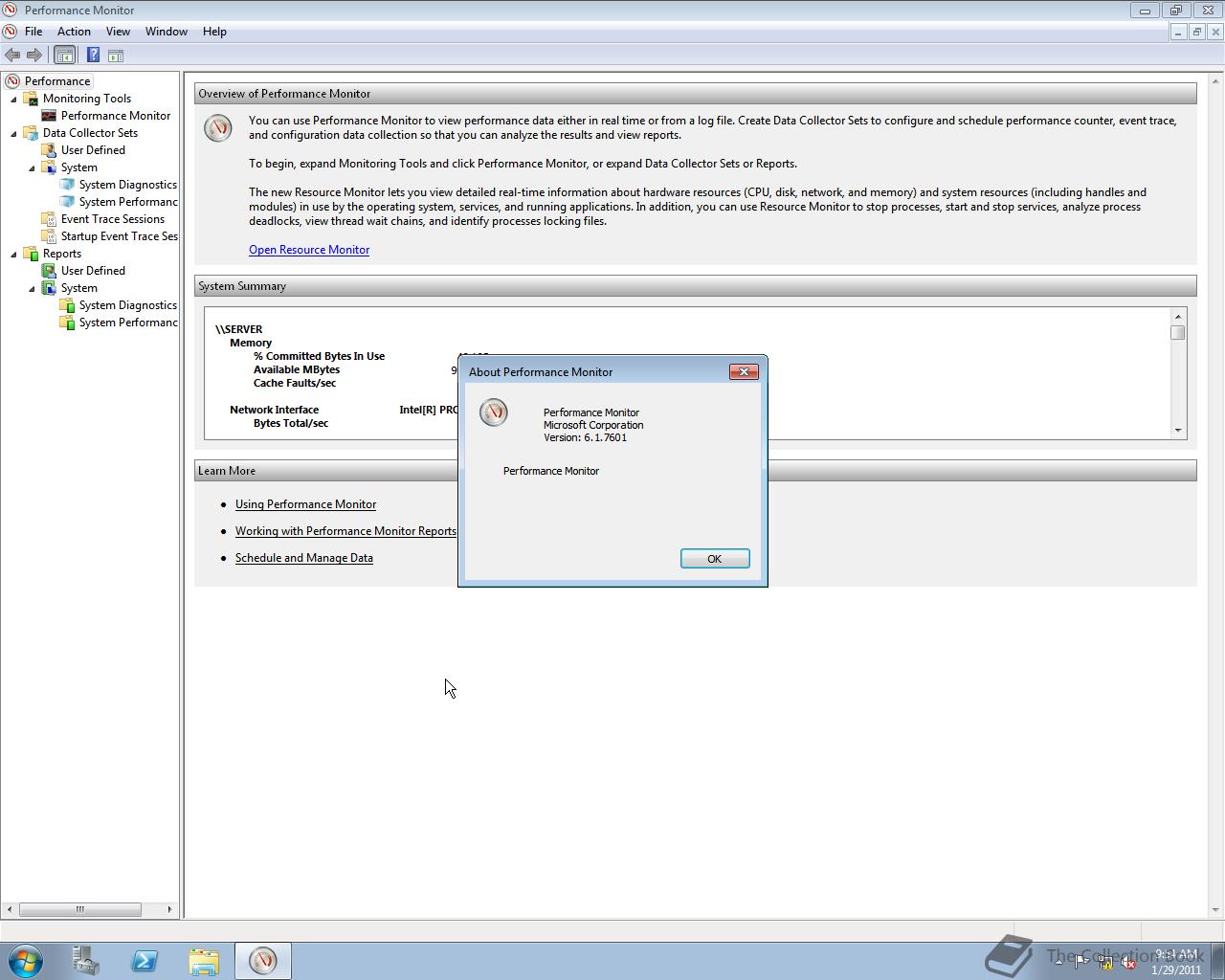
Task: Select Startup Event Trace Sessions label
Action: point(119,236)
